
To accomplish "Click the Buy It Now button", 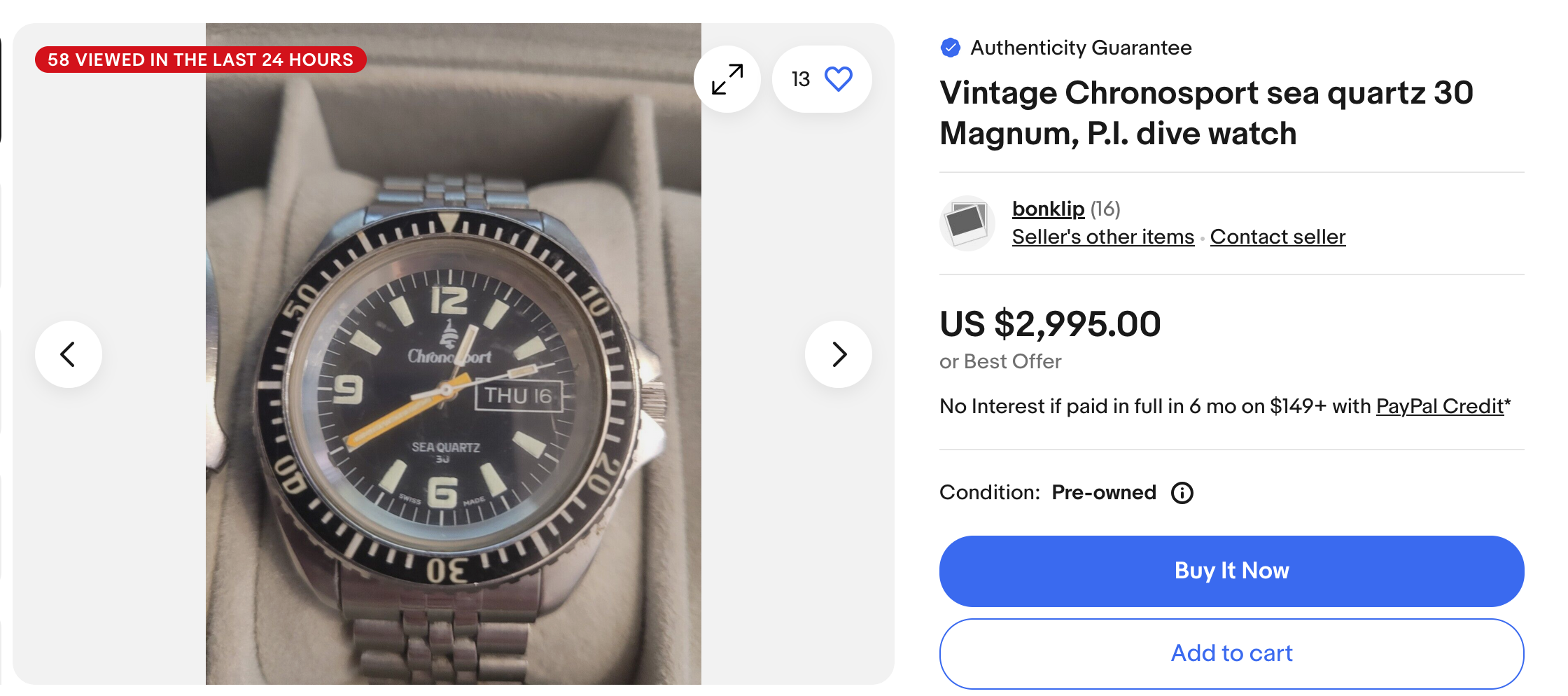I will point(1231,571).
